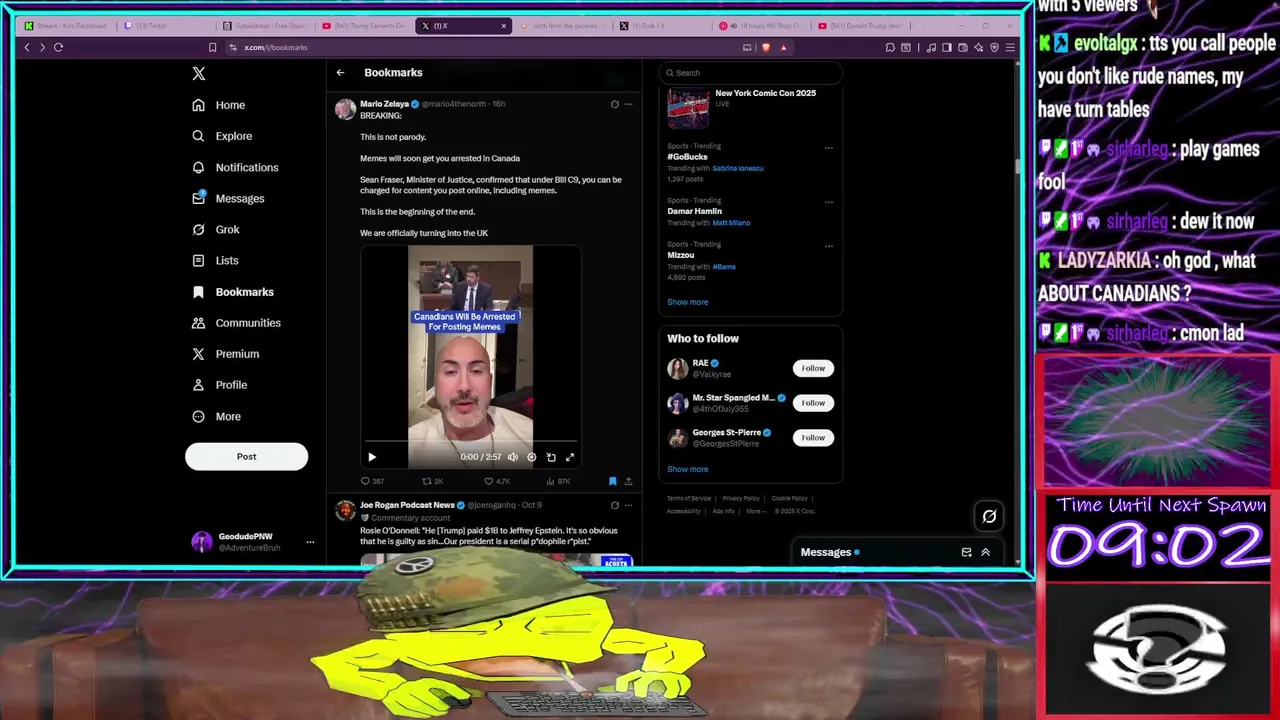Image resolution: width=1280 pixels, height=720 pixels.
Task: Open more options for Mizzou trend
Action: (828, 246)
